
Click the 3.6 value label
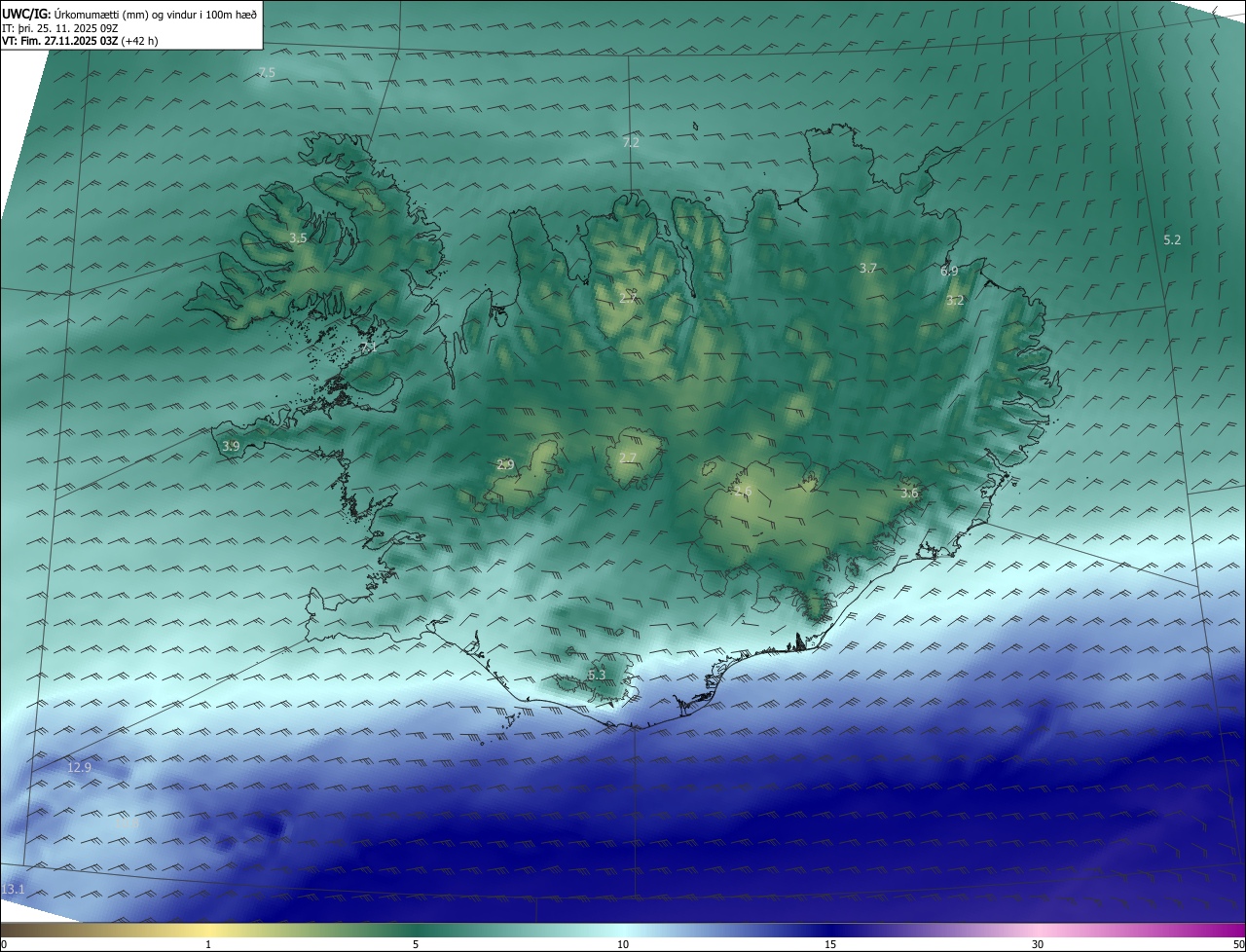click(909, 494)
